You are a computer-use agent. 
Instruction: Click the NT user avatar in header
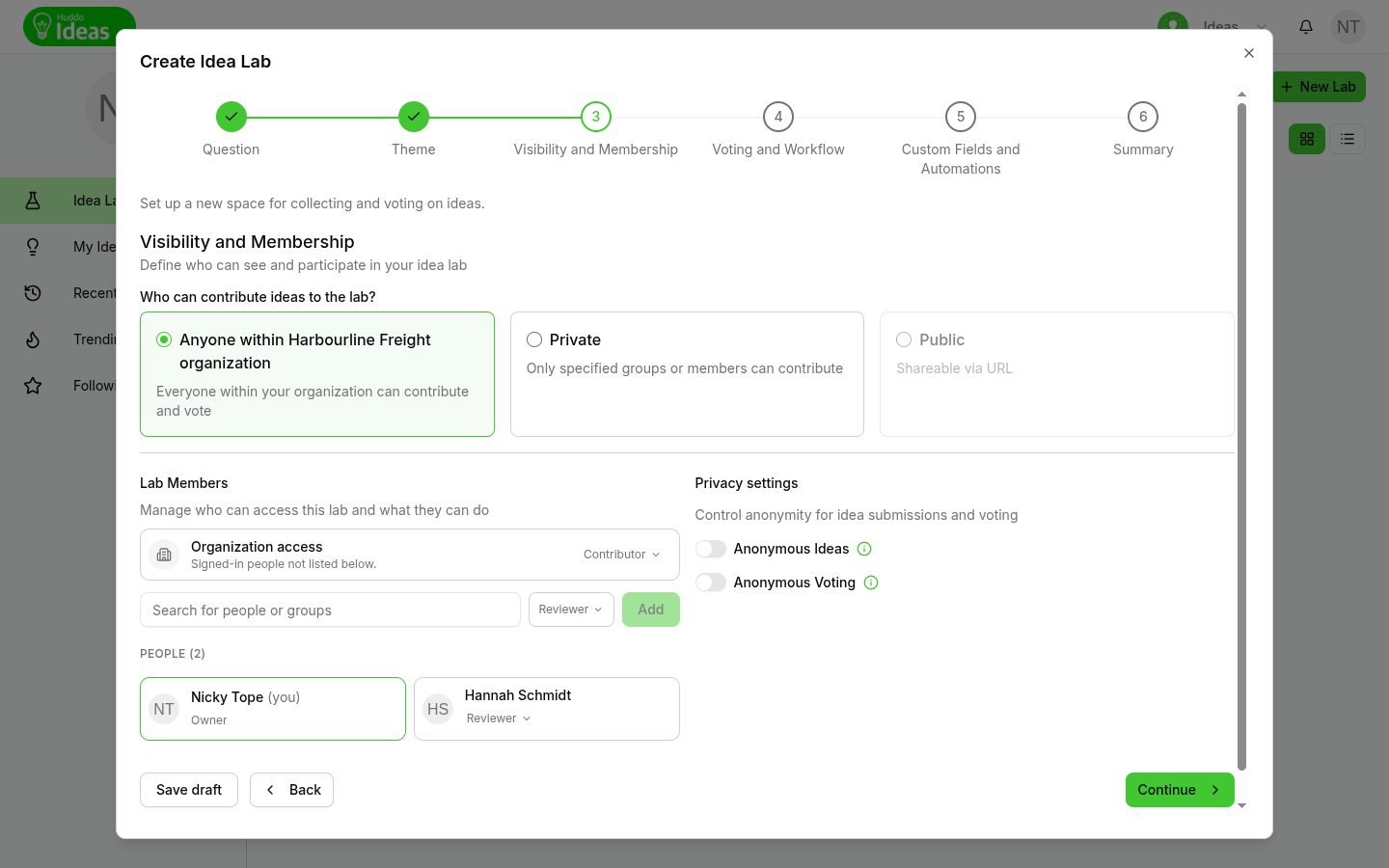pyautogui.click(x=1348, y=27)
